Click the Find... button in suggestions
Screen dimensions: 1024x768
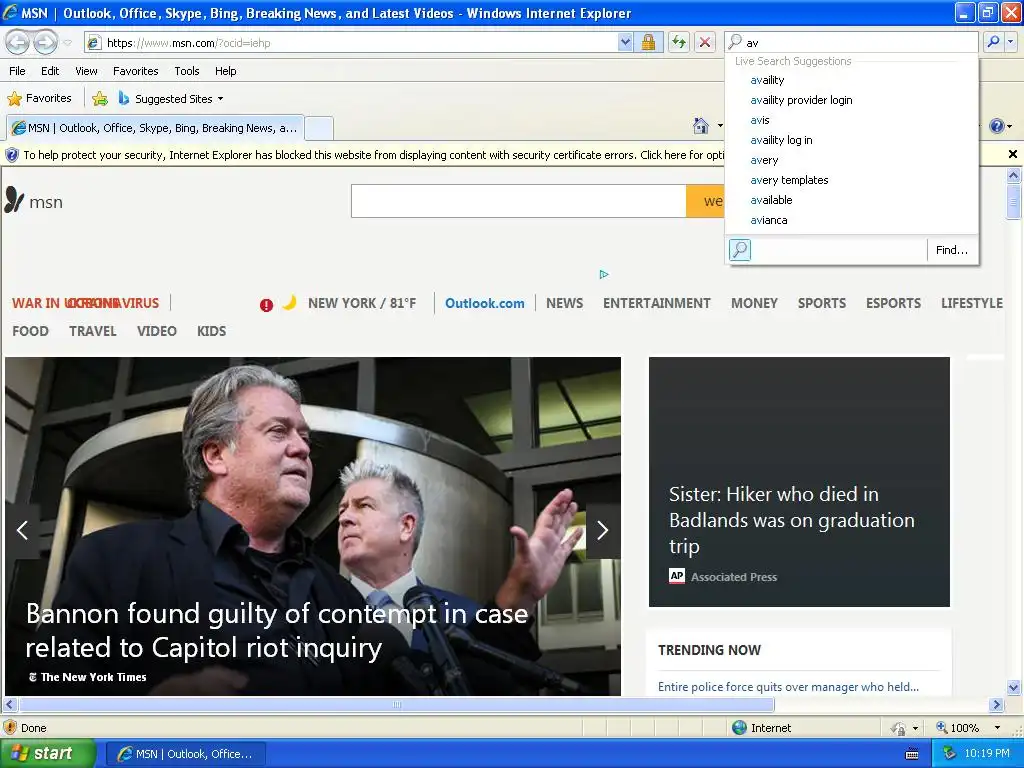pos(952,250)
